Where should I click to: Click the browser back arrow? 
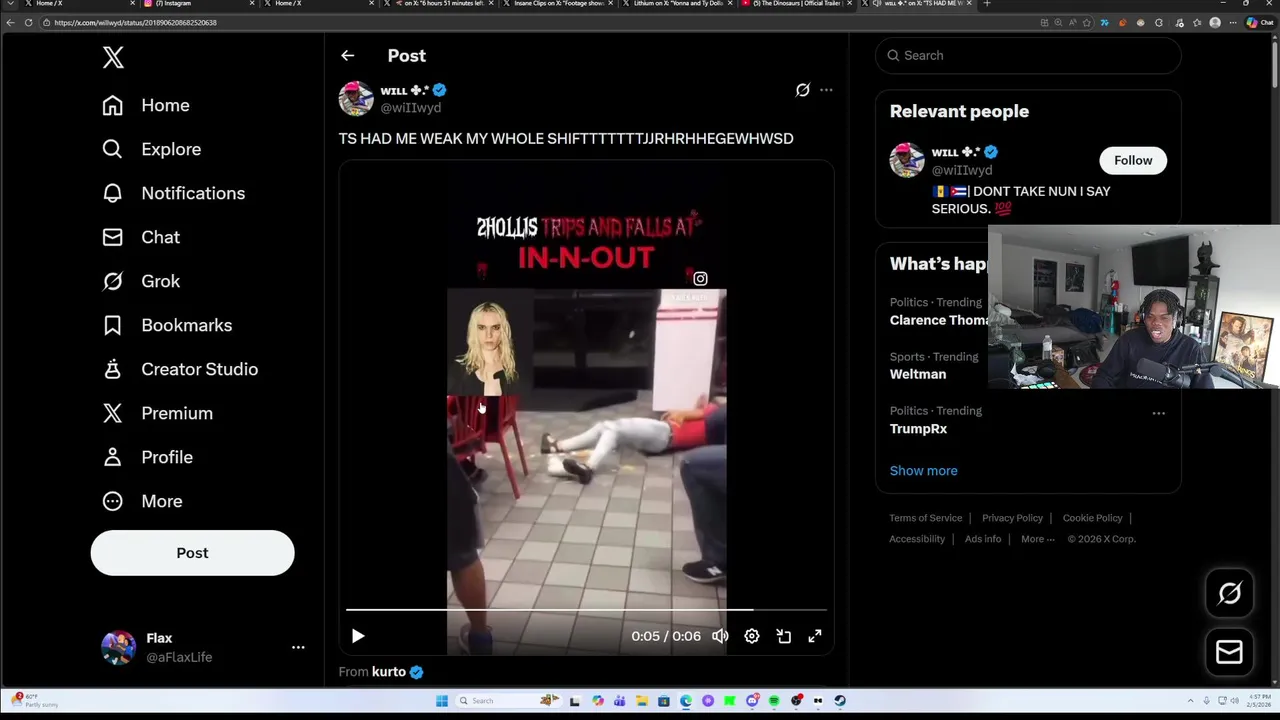pos(10,22)
